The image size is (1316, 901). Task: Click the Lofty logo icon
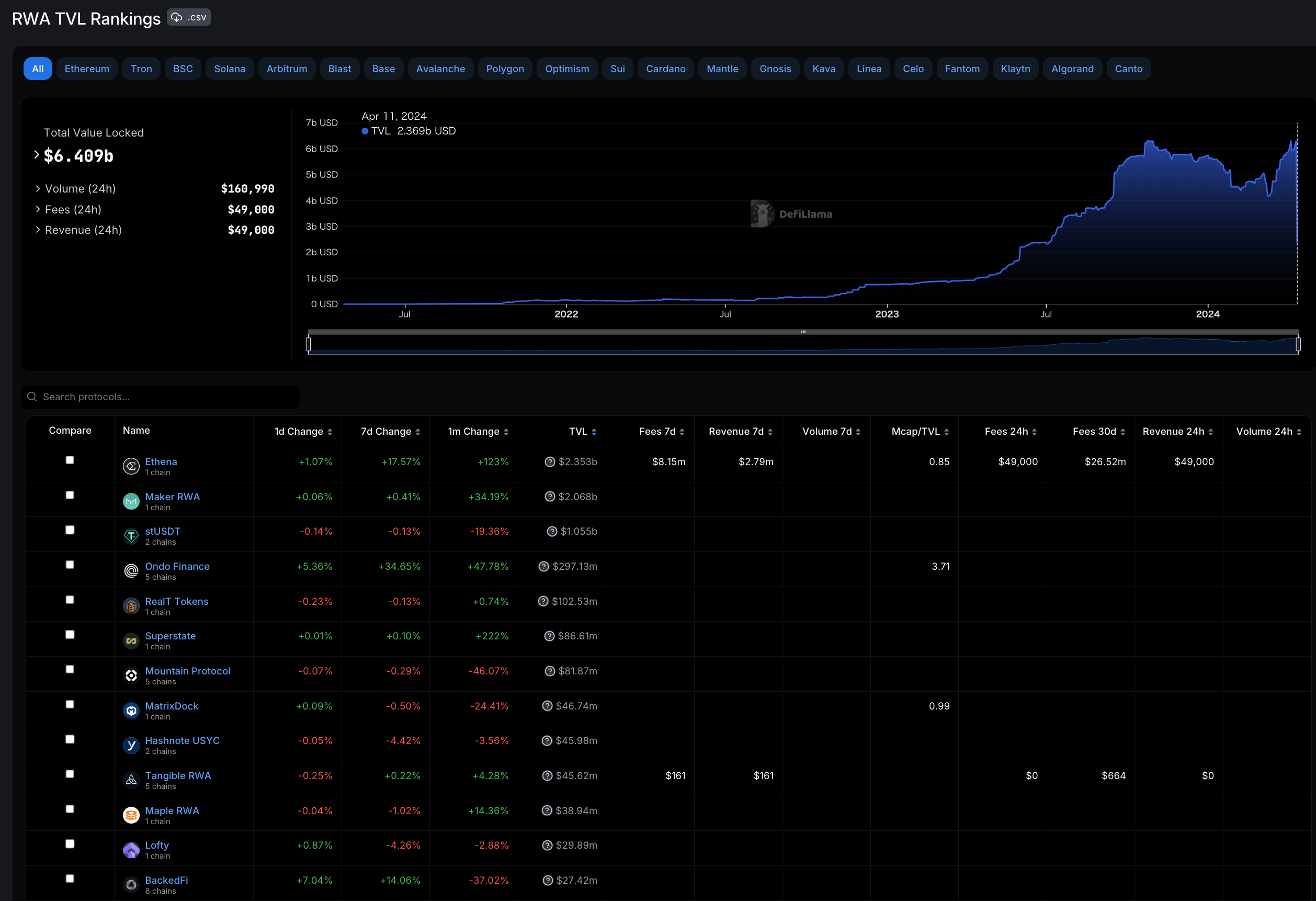131,850
